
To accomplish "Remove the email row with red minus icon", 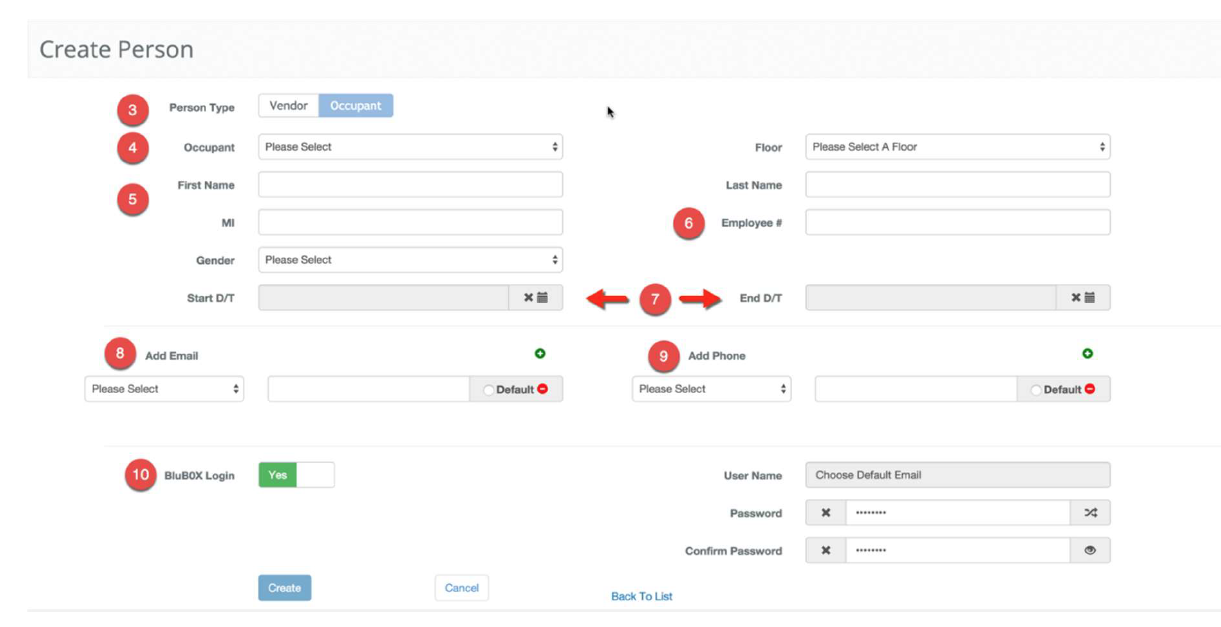I will (543, 389).
